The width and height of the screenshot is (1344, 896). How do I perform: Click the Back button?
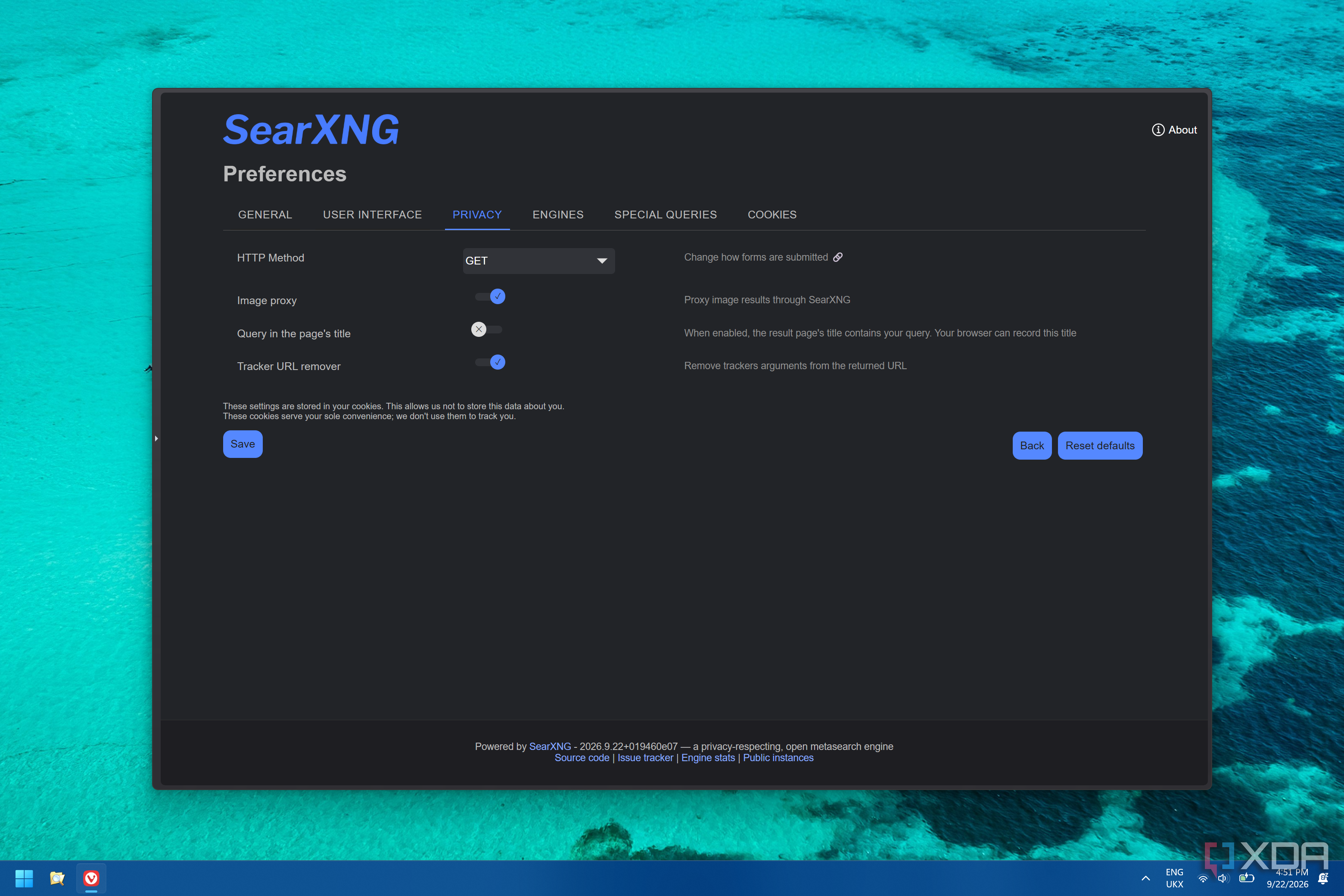[x=1032, y=445]
